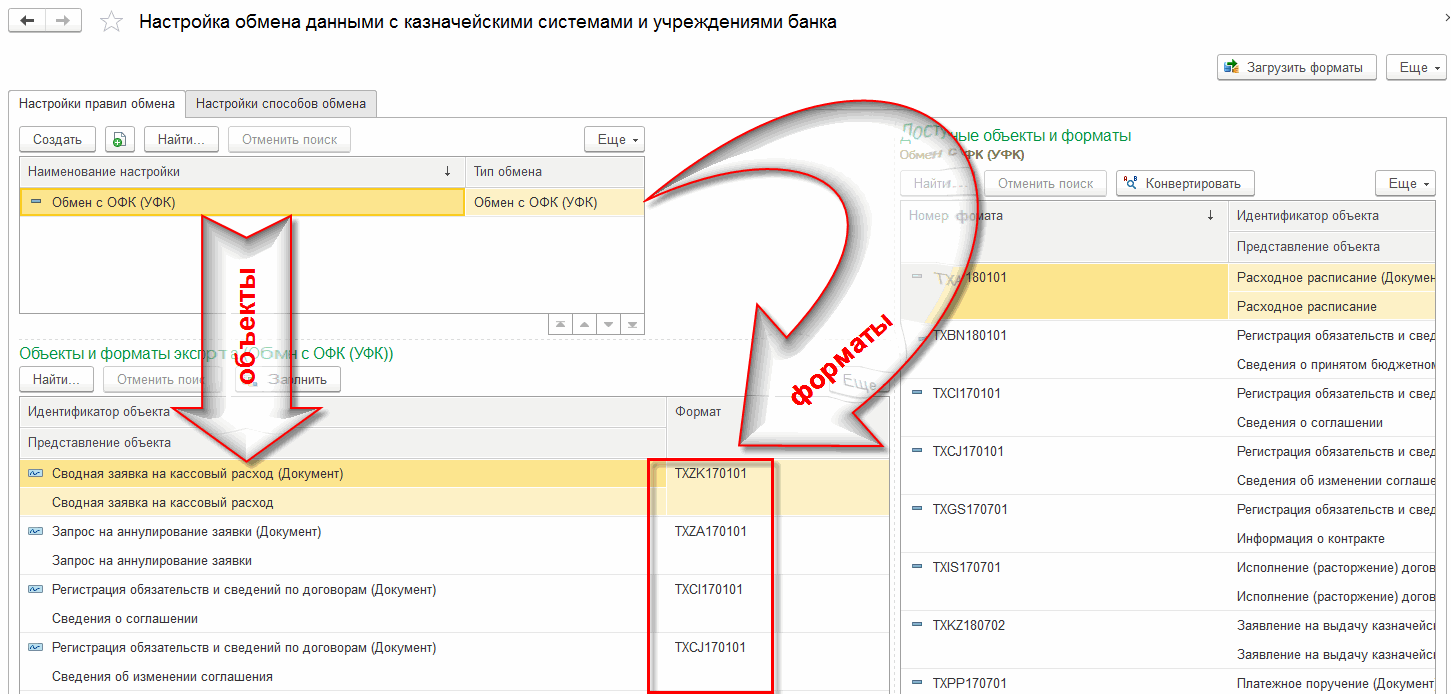Viewport: 1451px width, 694px height.
Task: Select TXIS170701 format row
Action: (x=967, y=568)
